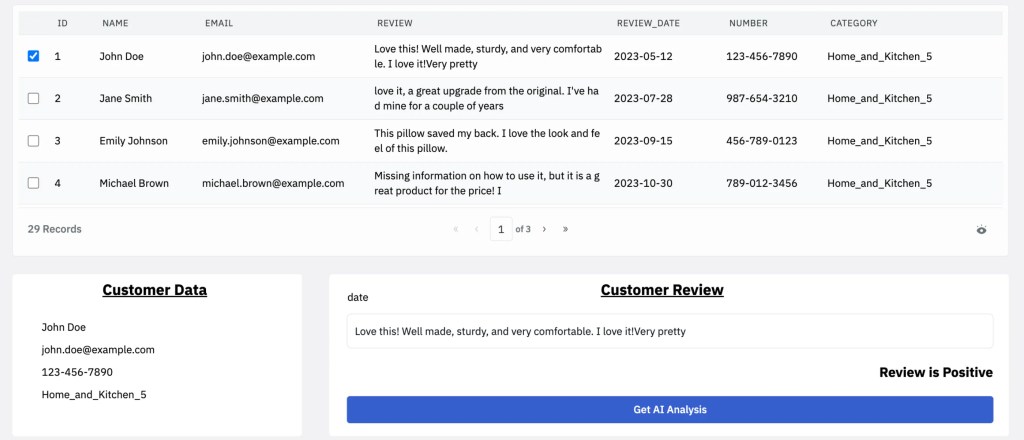Jump to last page of records

[x=565, y=229]
